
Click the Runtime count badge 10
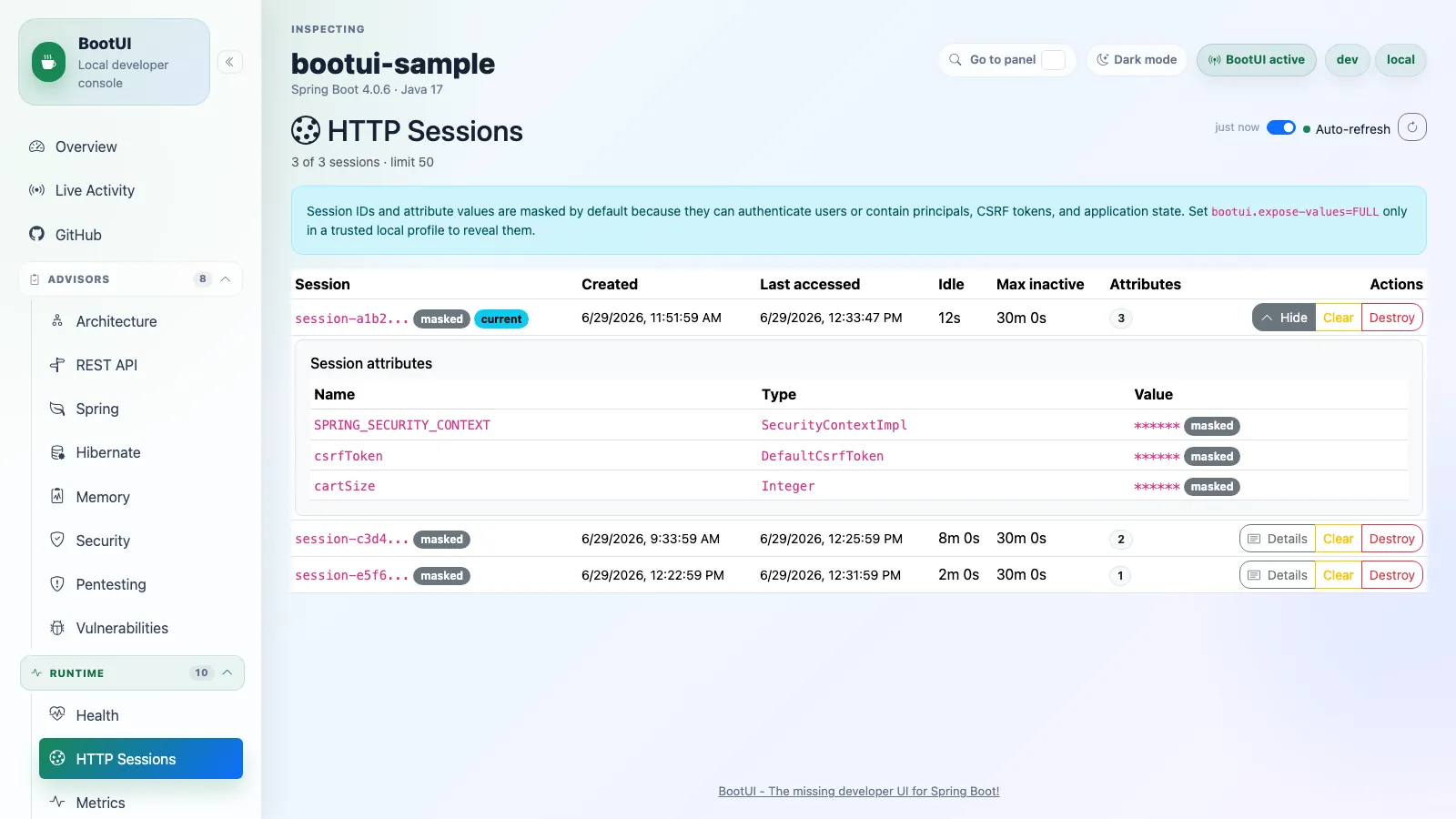201,673
